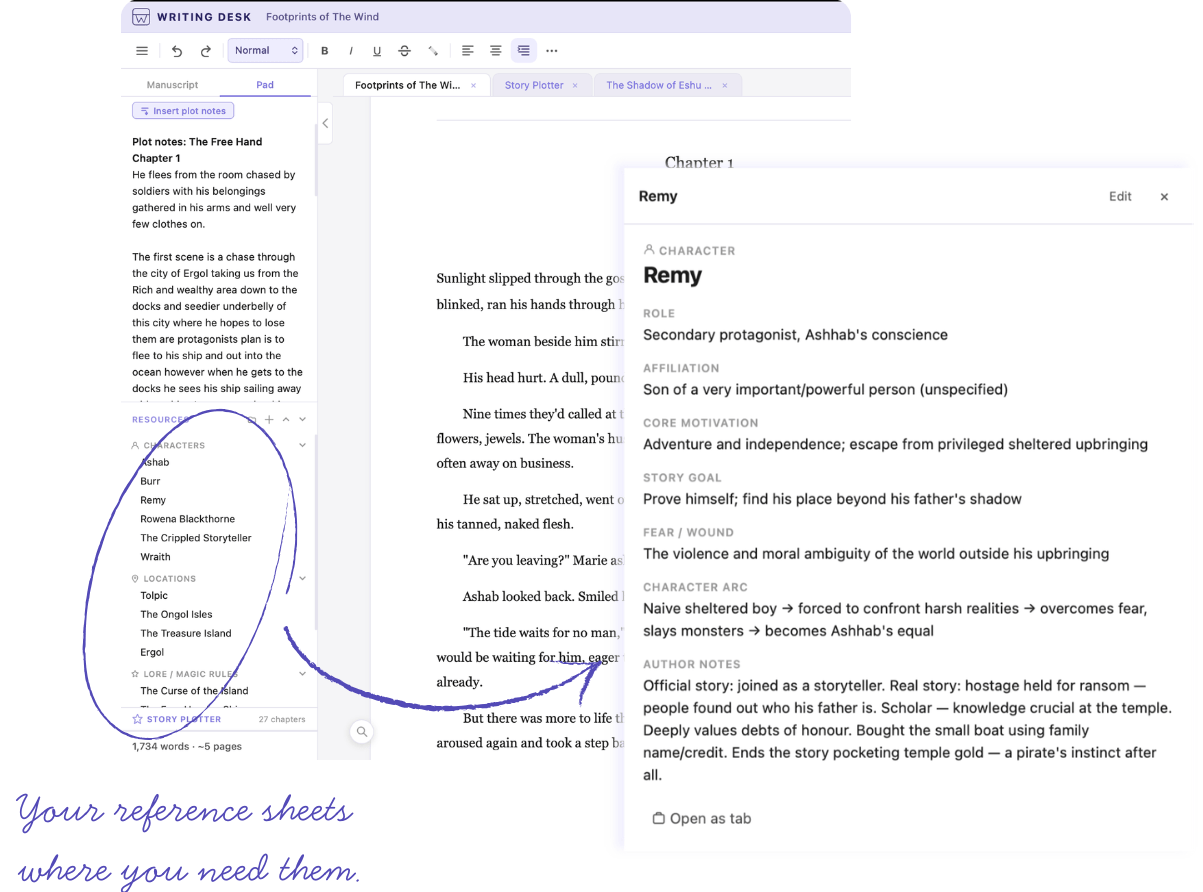The width and height of the screenshot is (1203, 892).
Task: Toggle the first-line indent button
Action: coord(523,51)
